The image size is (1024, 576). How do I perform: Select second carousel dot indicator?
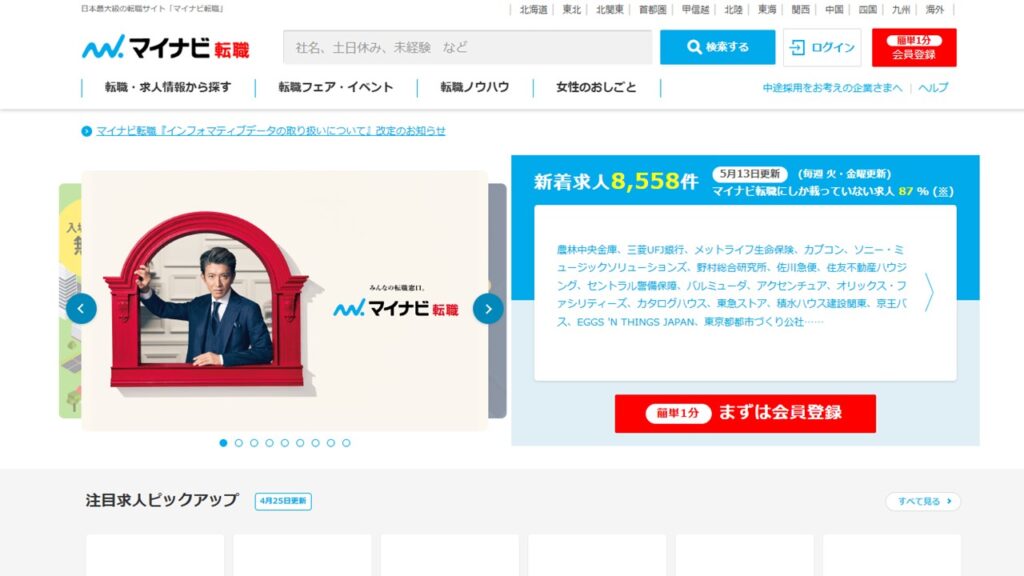tap(239, 443)
